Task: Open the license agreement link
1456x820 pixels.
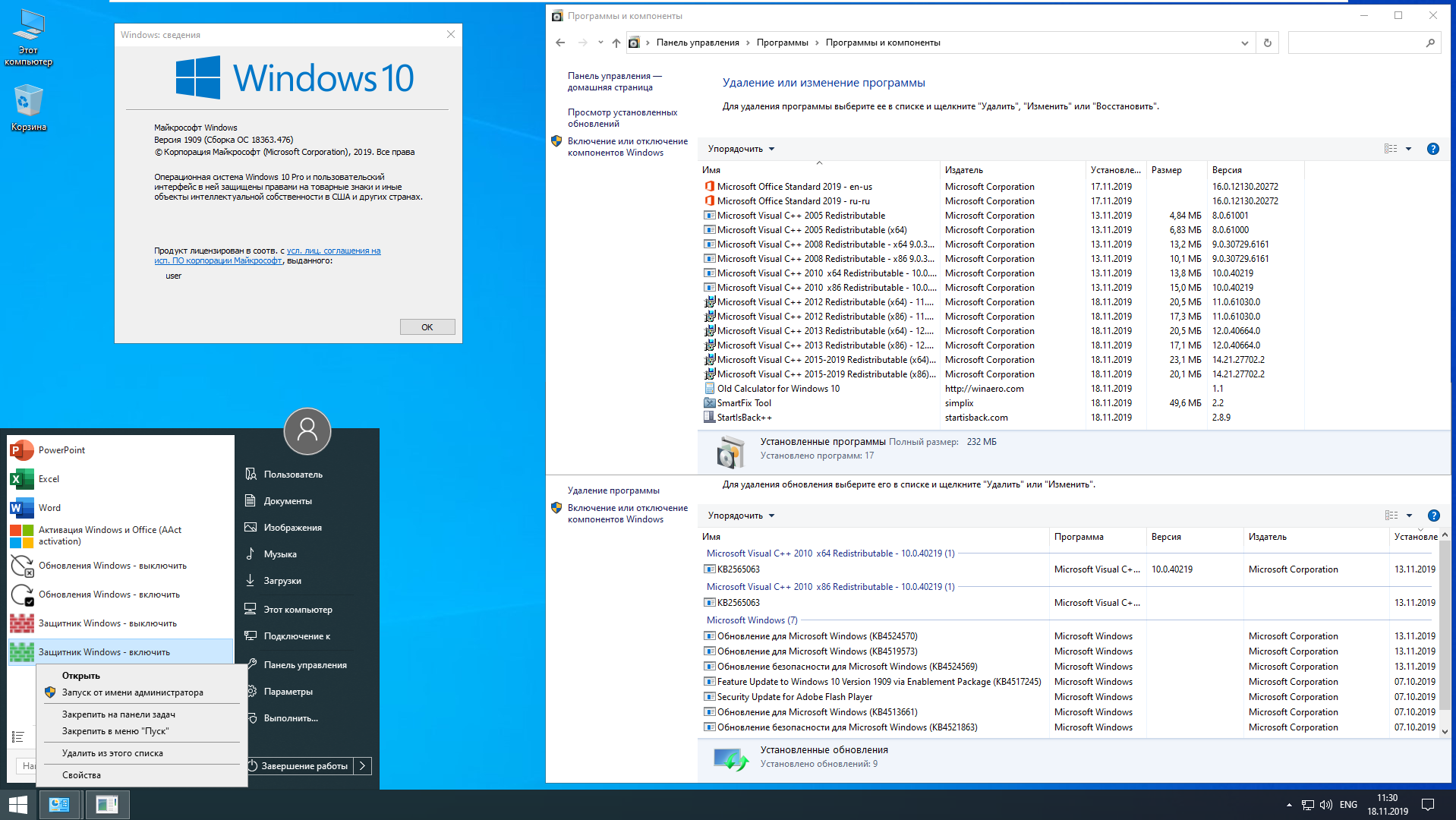Action: [267, 256]
